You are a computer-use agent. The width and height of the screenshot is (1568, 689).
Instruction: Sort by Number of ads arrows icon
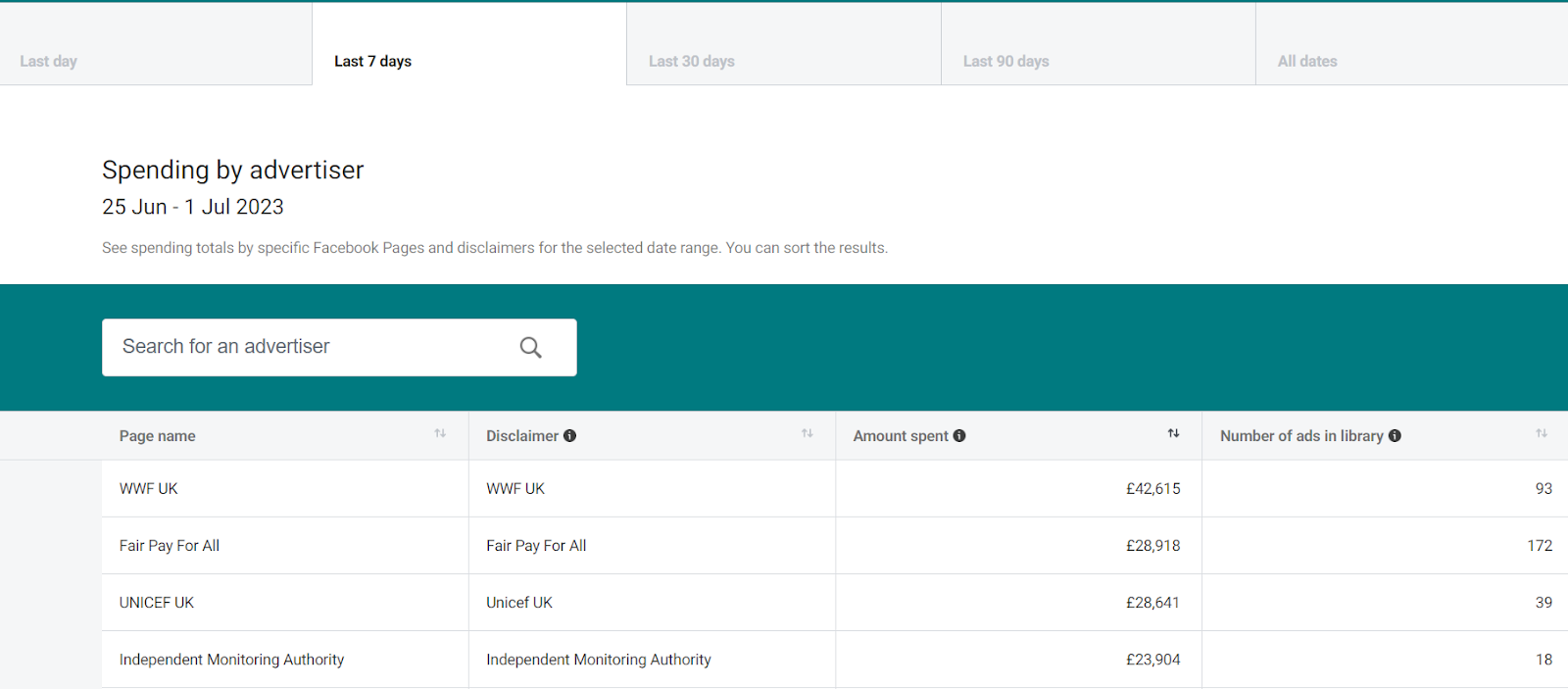1542,433
